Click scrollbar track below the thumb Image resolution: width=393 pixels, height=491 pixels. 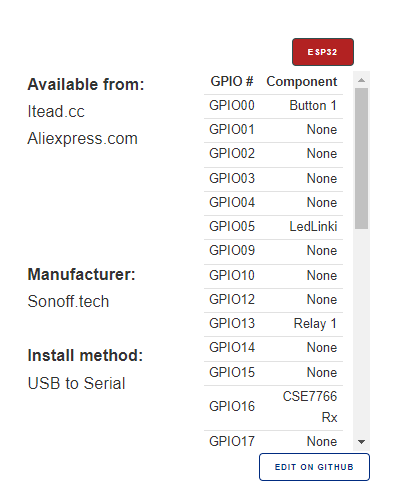pos(361,331)
